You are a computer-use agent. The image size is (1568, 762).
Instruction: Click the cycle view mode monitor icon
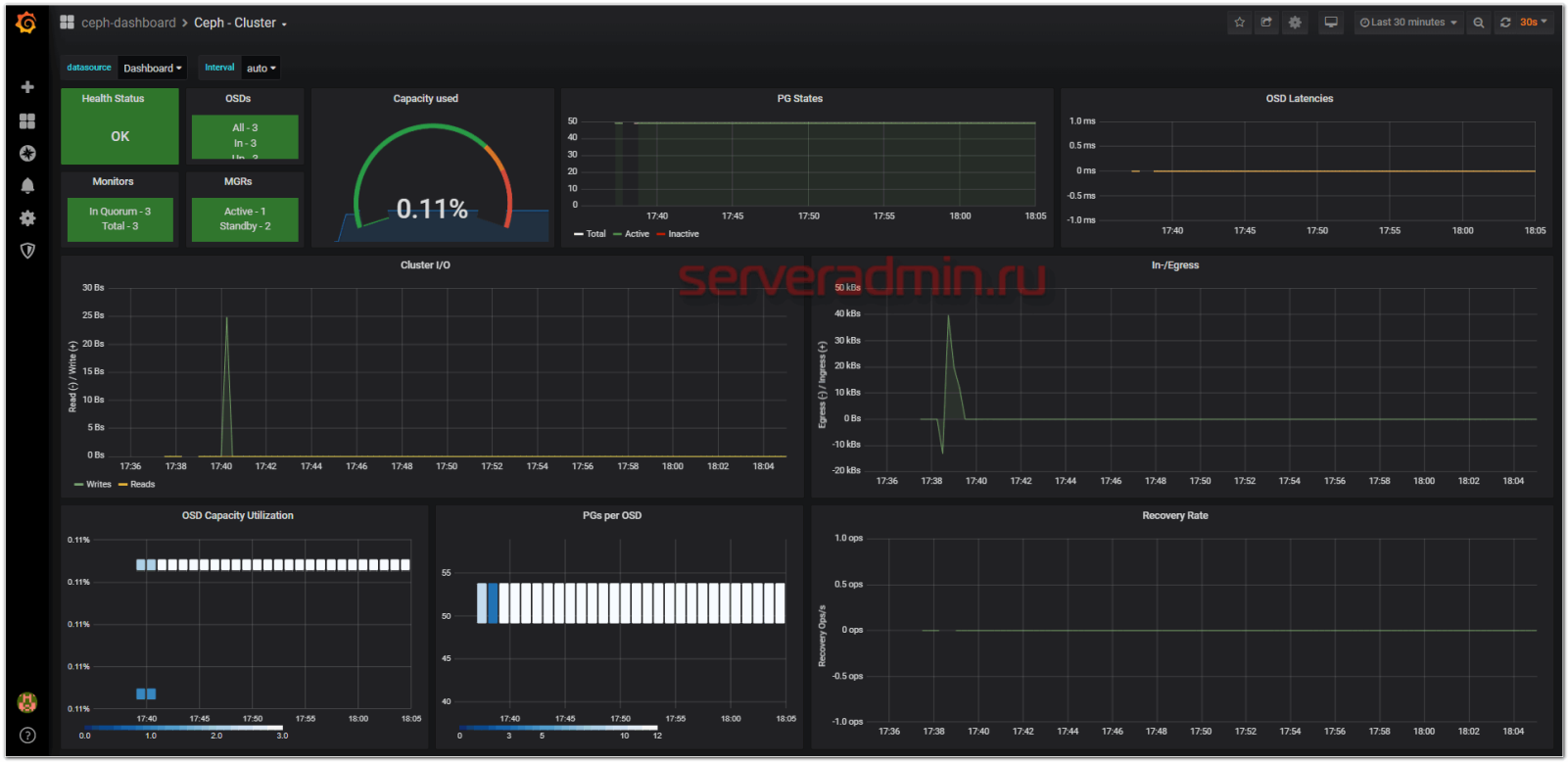click(x=1331, y=23)
